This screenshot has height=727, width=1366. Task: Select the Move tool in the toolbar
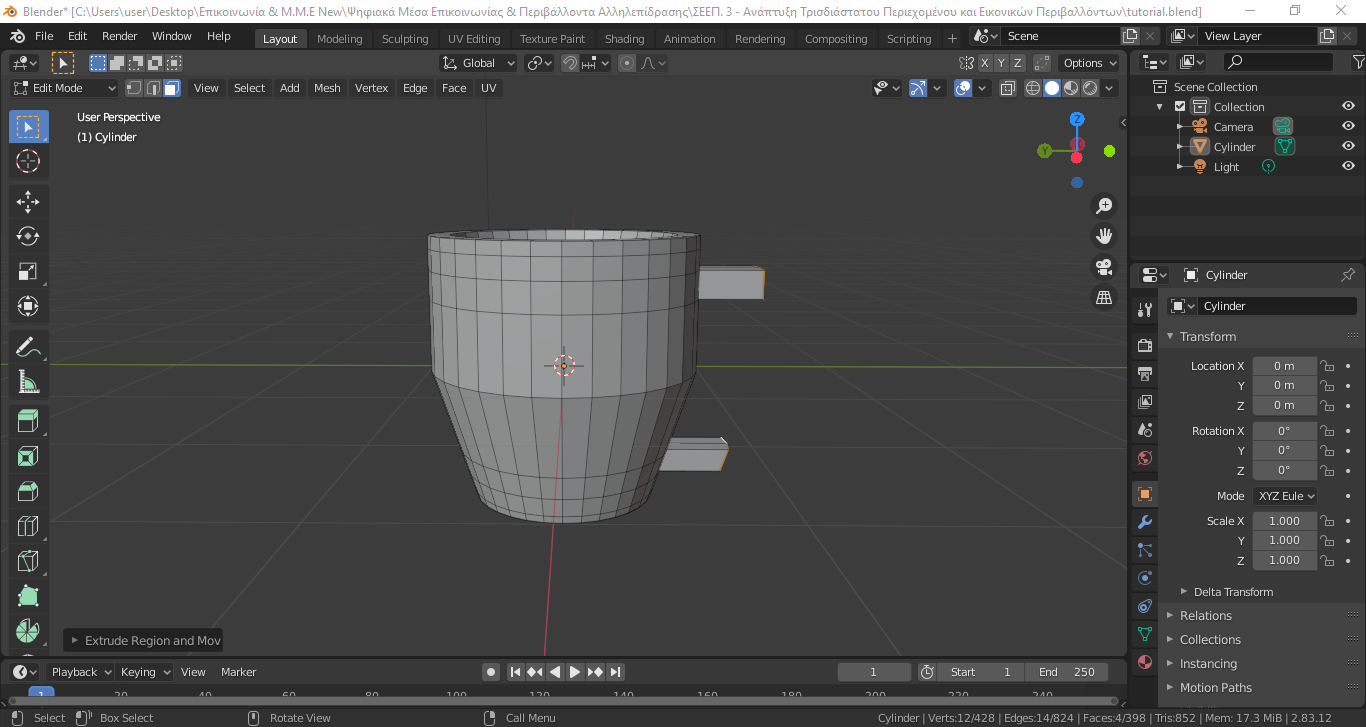pyautogui.click(x=28, y=201)
